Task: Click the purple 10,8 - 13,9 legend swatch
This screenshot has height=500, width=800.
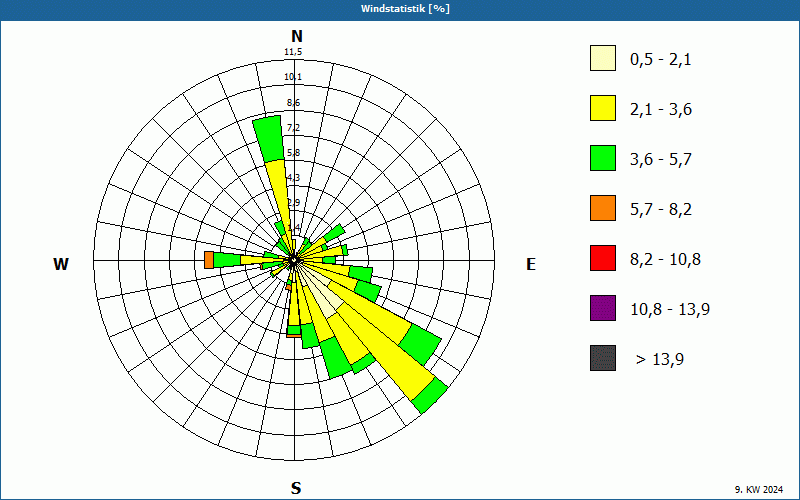Action: [603, 308]
